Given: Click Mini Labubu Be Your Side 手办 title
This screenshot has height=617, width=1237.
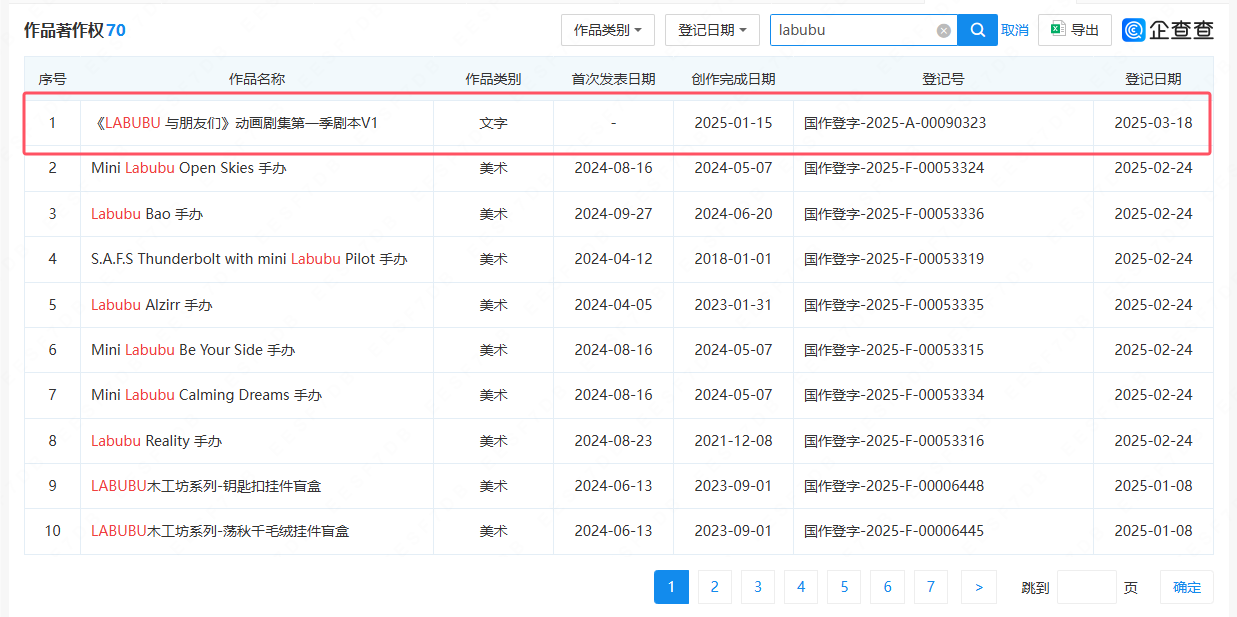Looking at the screenshot, I should [193, 350].
